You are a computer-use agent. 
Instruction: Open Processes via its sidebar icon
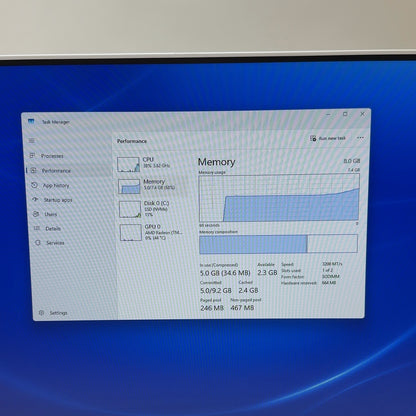[32, 155]
